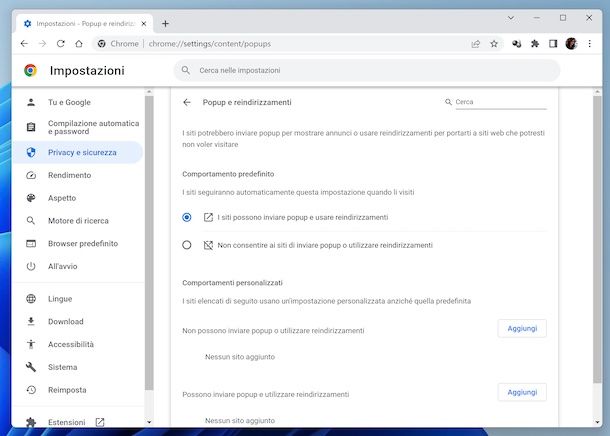Focus the Cerca field for site search
This screenshot has width=610, height=436.
501,102
